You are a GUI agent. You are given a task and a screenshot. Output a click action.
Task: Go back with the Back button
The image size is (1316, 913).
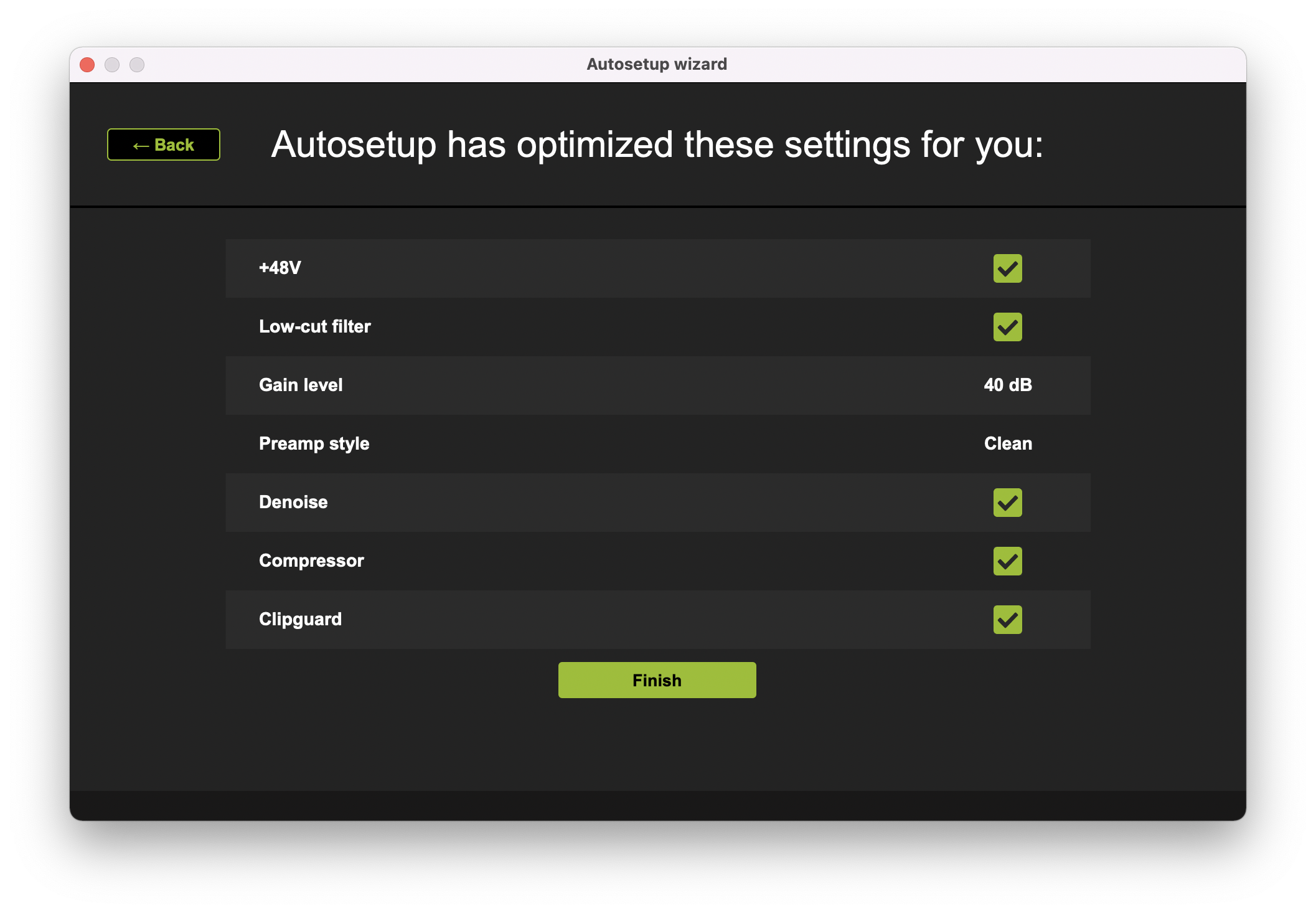tap(164, 144)
